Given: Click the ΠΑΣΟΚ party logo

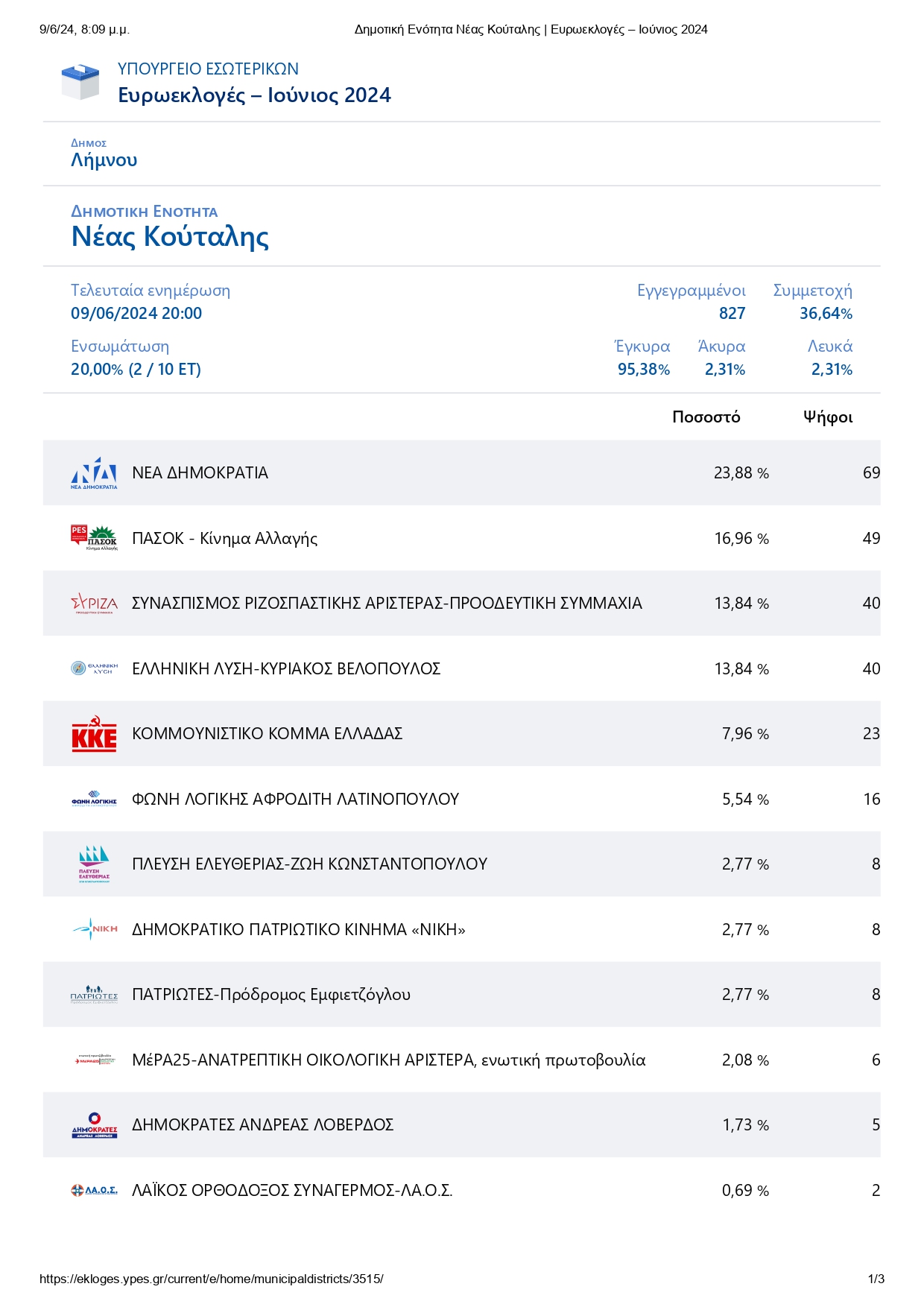Looking at the screenshot, I should click(x=94, y=538).
